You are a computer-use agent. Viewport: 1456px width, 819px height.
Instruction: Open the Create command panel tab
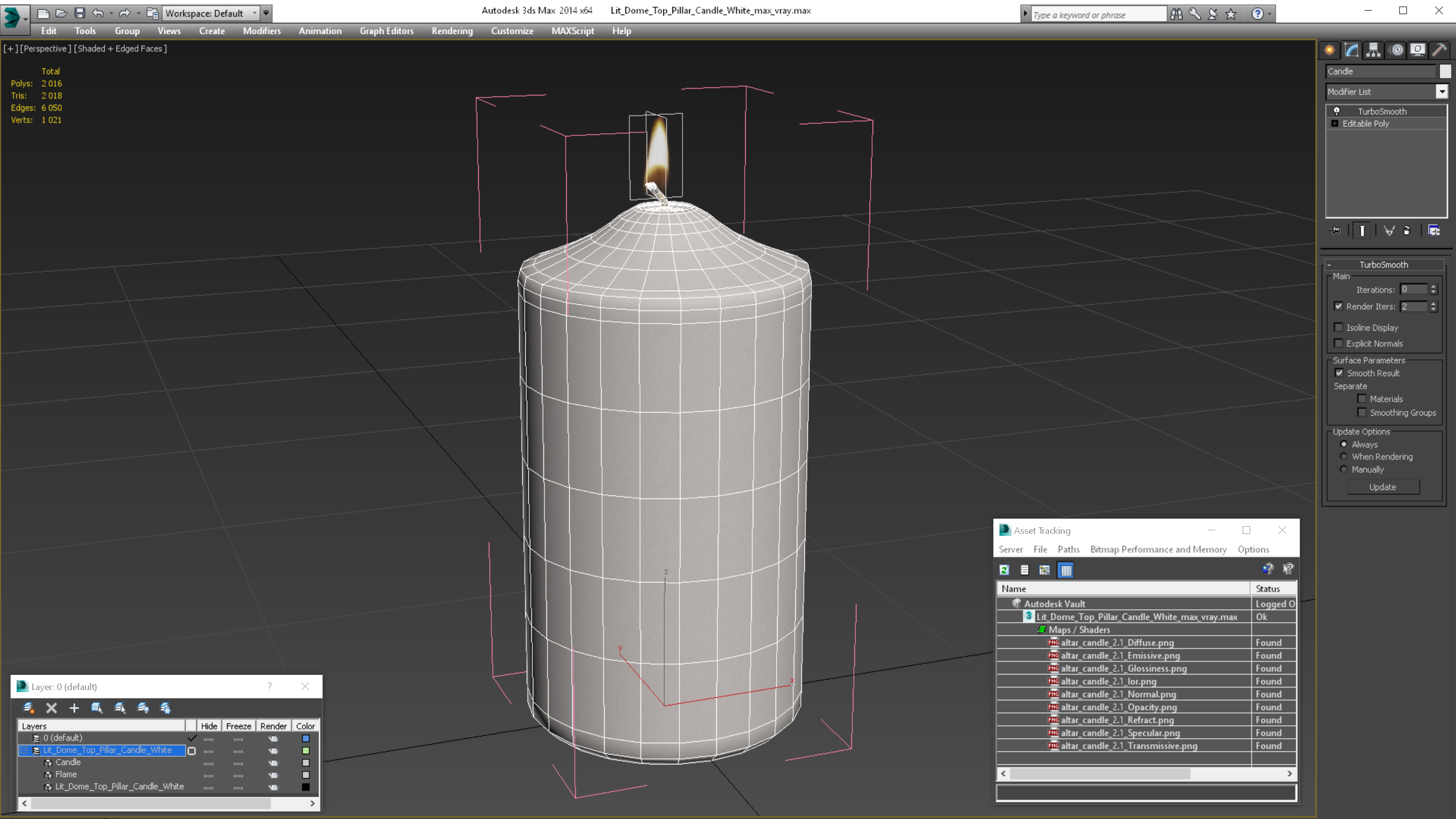[x=1330, y=51]
